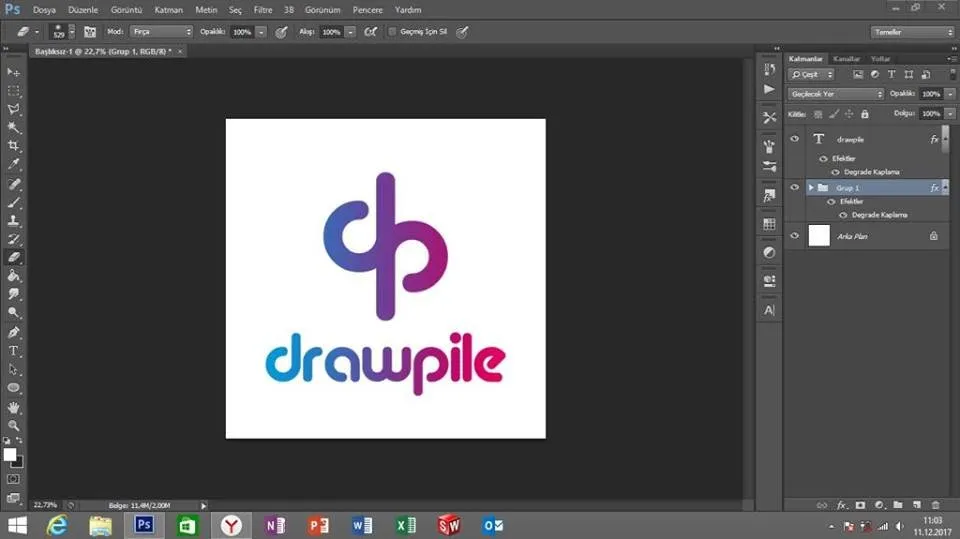
Task: Hide the Grup 1 layer group
Action: click(795, 187)
